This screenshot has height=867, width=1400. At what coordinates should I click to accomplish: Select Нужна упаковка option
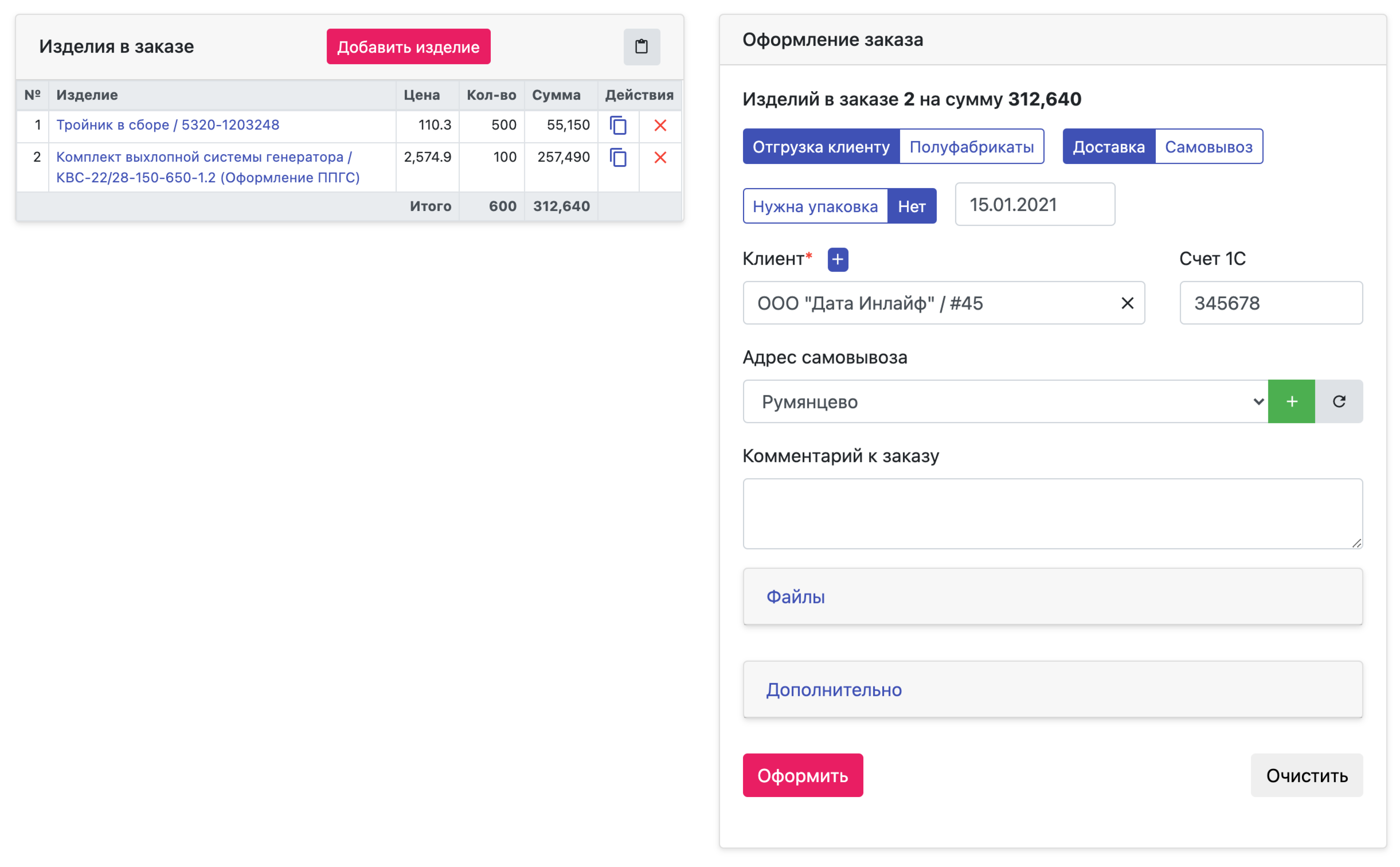814,206
